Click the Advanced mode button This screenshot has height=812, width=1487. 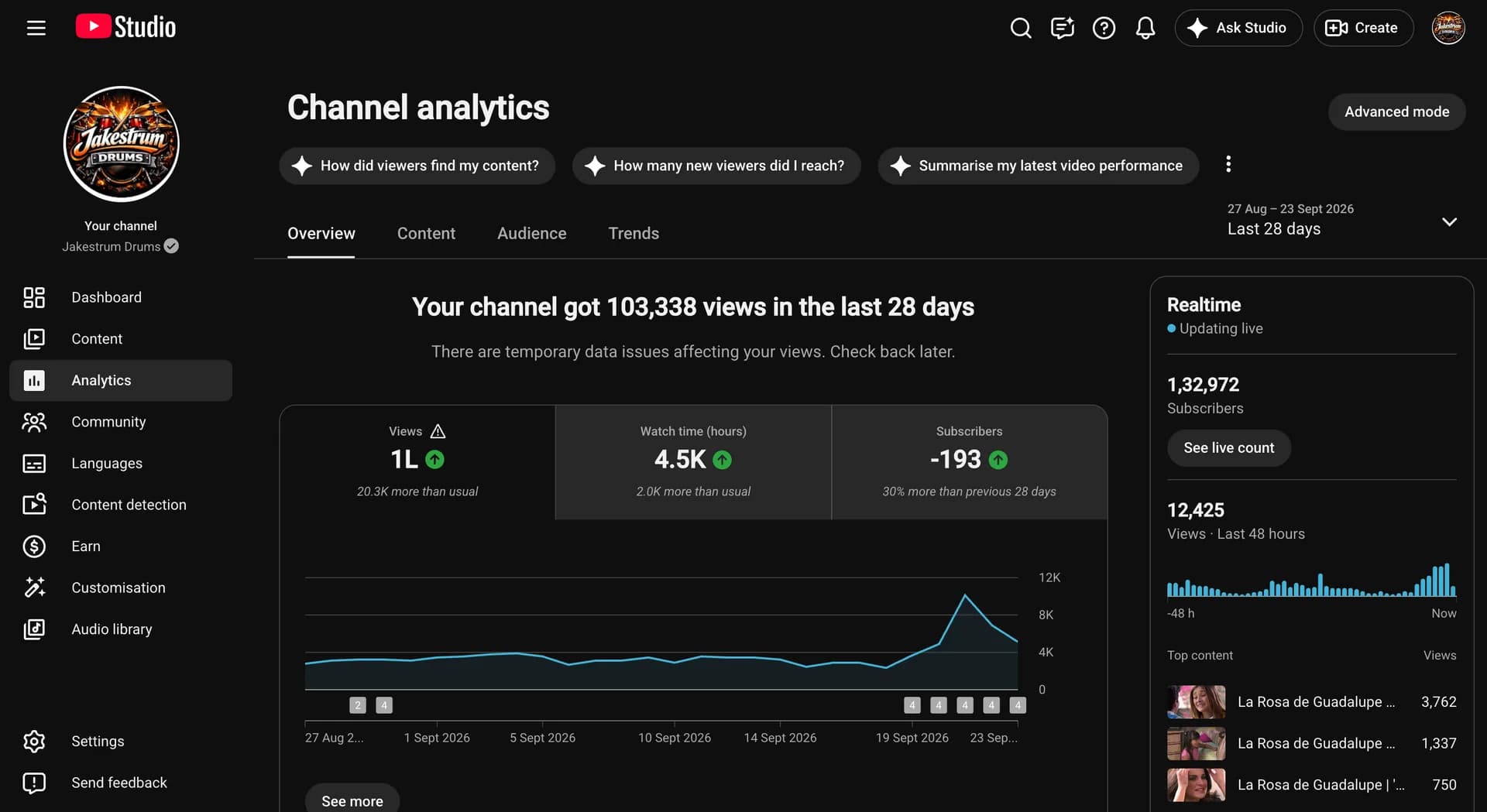click(x=1396, y=111)
